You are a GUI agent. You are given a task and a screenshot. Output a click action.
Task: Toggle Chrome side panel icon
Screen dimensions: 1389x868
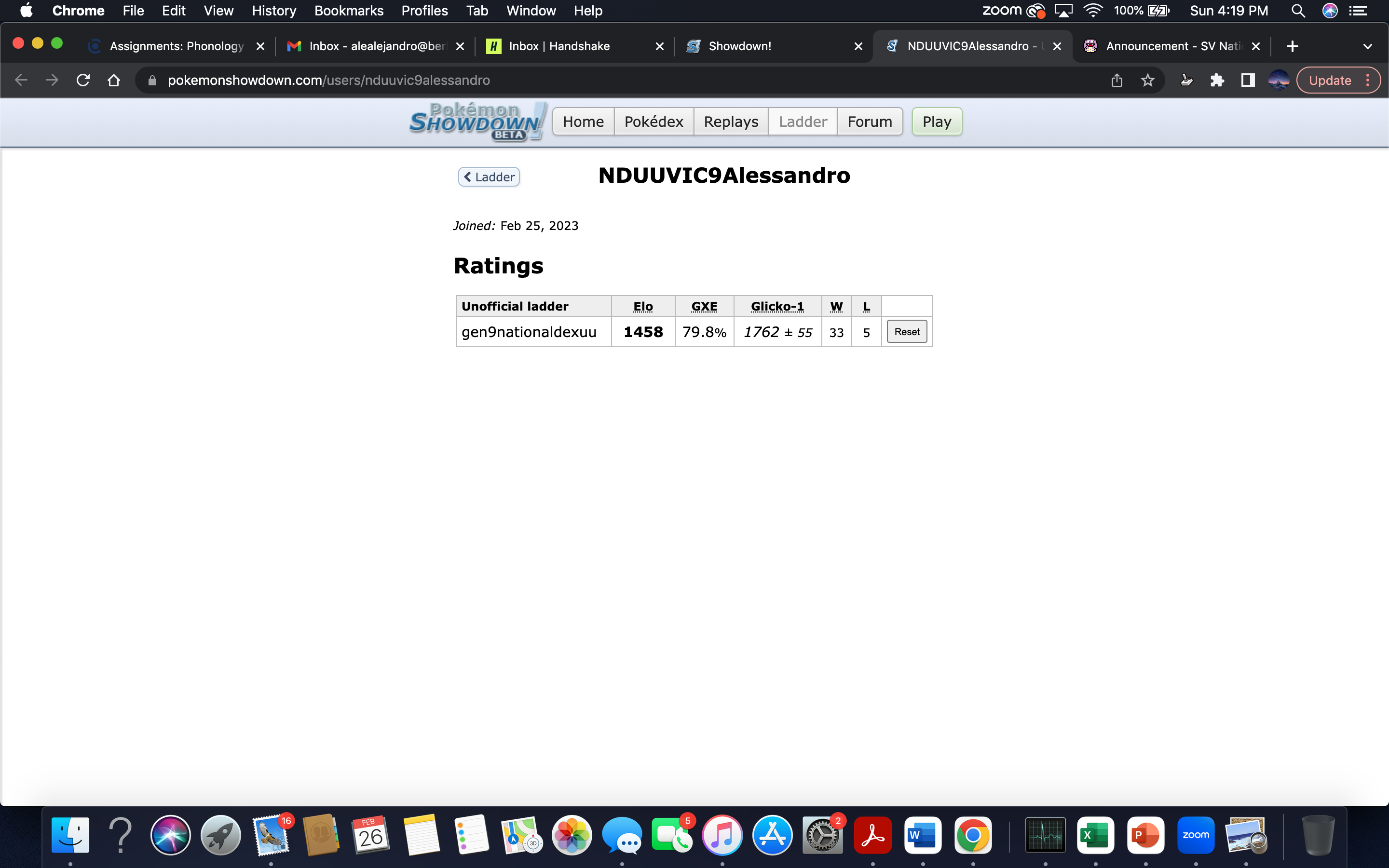[x=1248, y=81]
